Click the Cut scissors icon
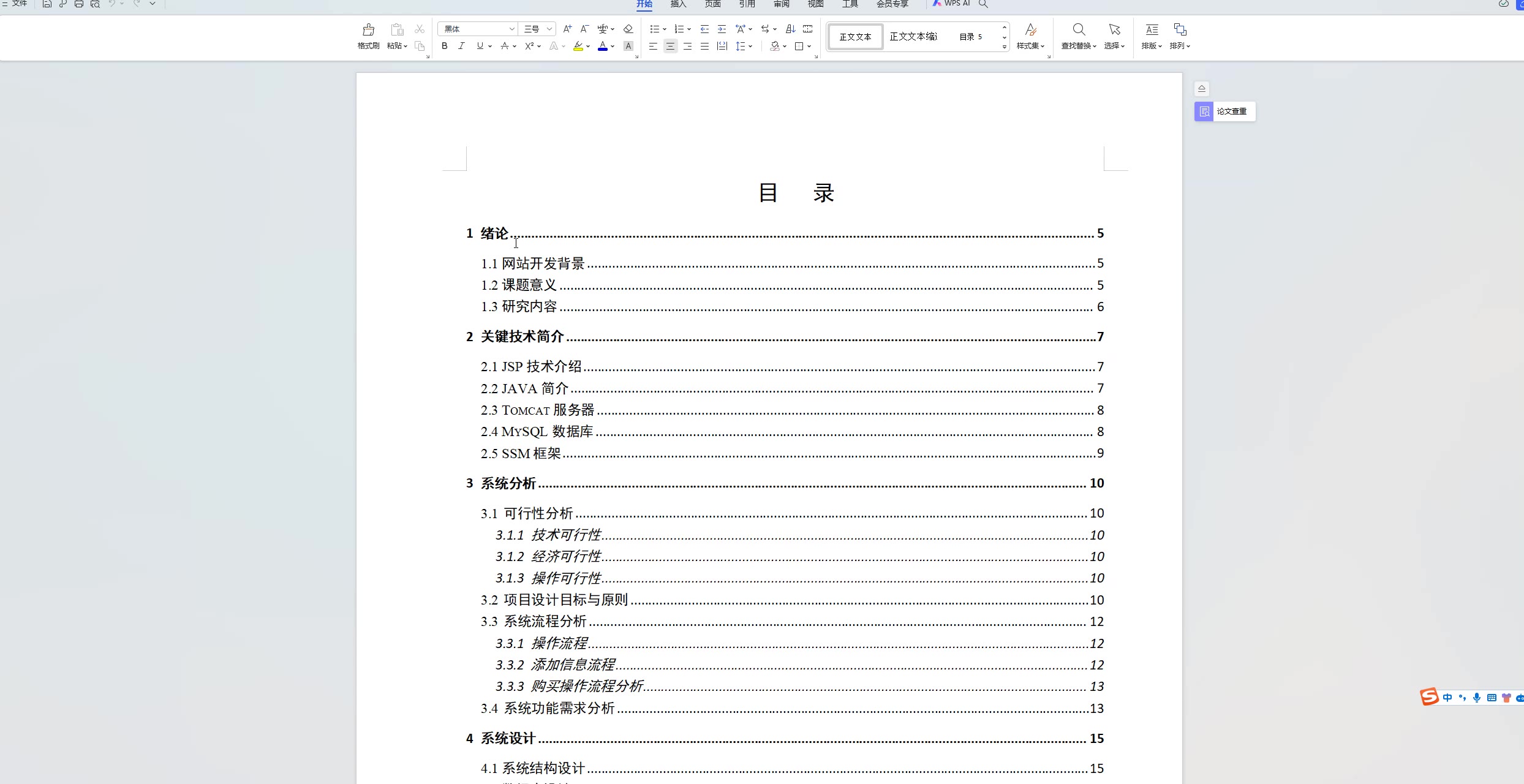 tap(420, 29)
